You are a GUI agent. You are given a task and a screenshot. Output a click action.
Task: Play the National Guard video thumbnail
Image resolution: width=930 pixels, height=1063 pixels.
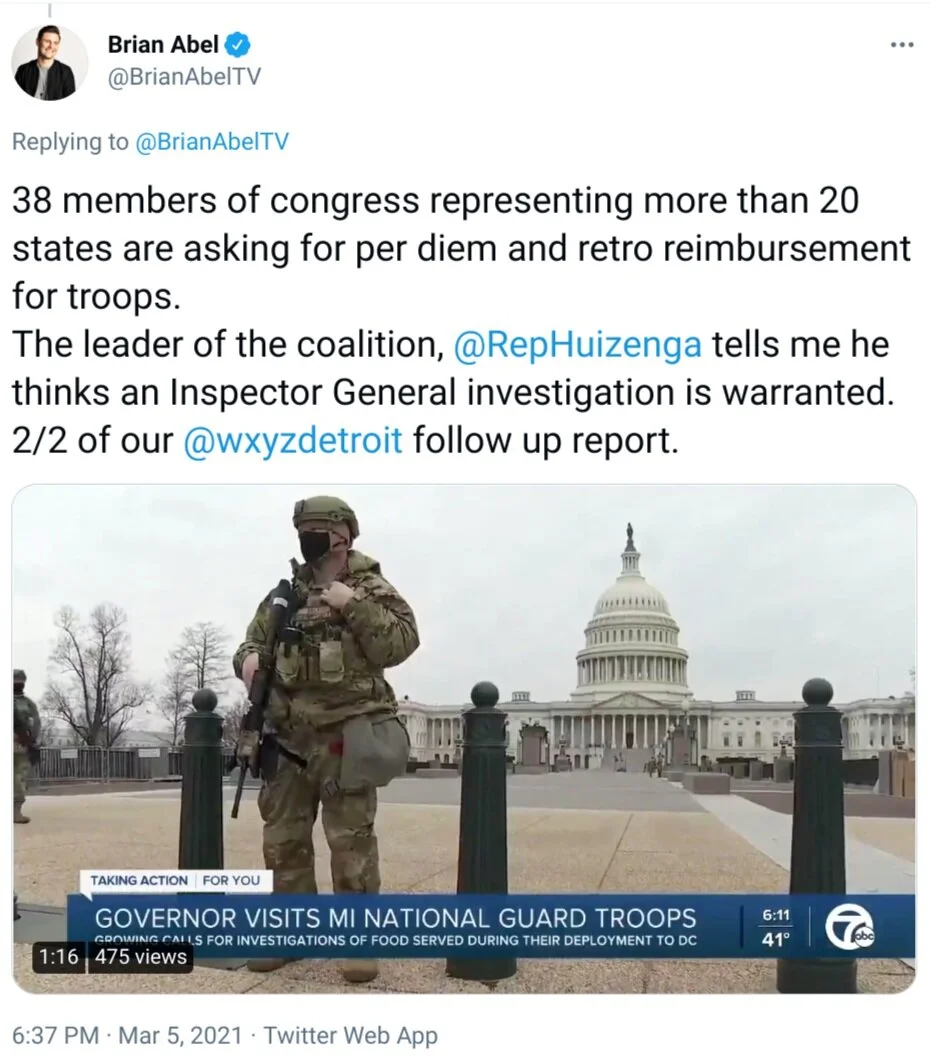[464, 739]
